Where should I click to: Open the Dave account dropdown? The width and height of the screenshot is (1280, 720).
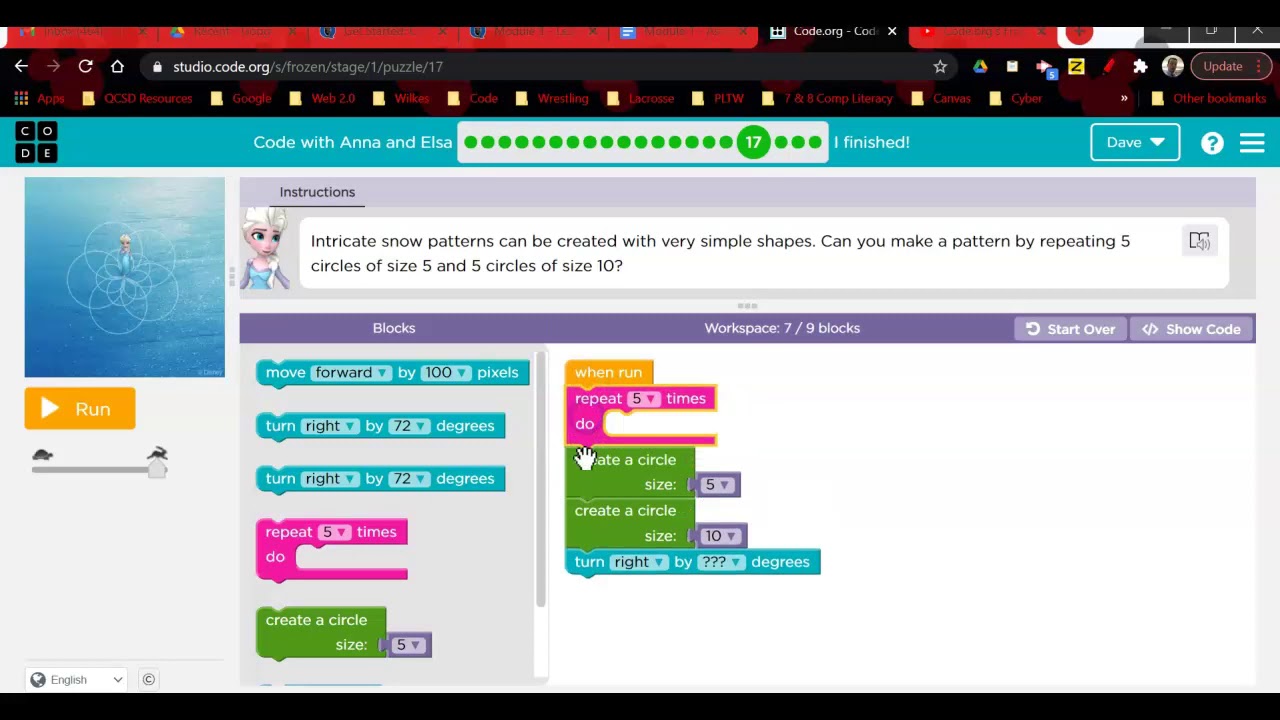tap(1135, 142)
